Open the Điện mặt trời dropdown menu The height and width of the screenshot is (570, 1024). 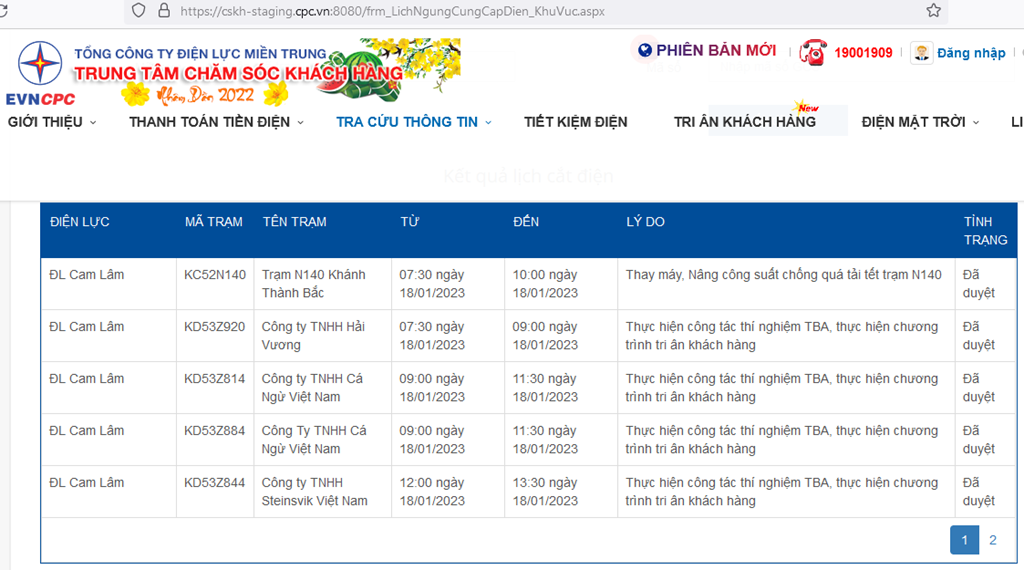(x=920, y=122)
